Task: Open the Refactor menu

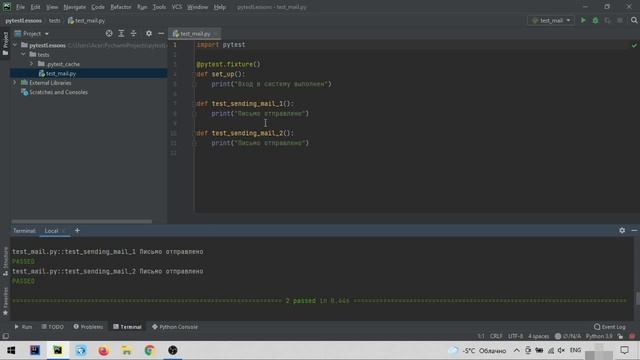Action: point(121,7)
